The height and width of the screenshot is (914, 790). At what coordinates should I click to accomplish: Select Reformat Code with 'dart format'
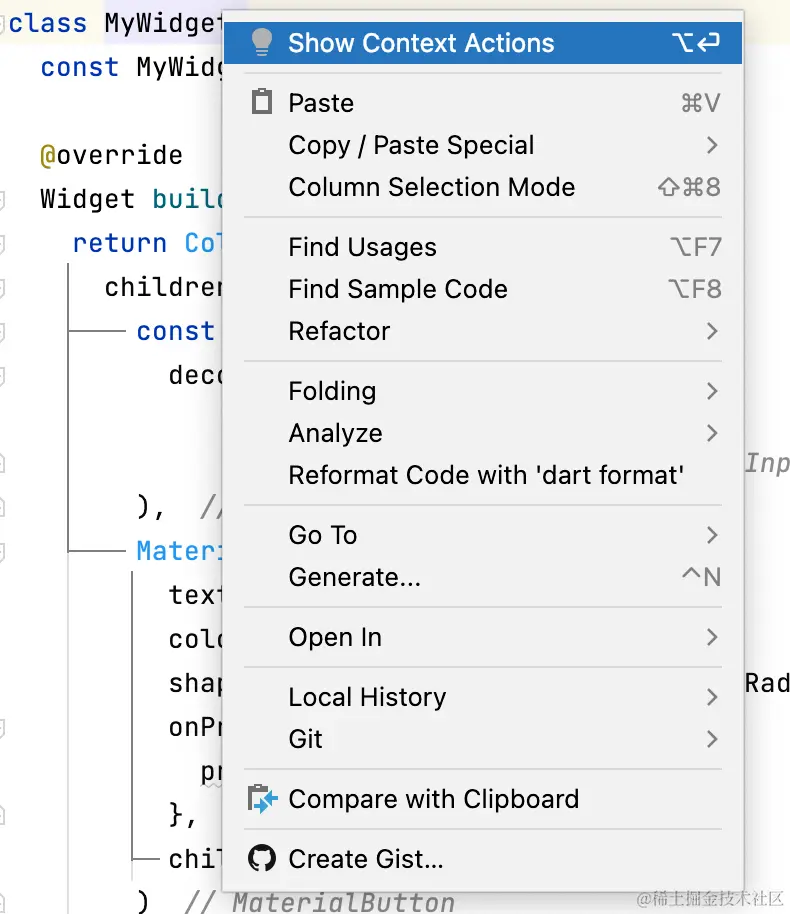[x=483, y=475]
